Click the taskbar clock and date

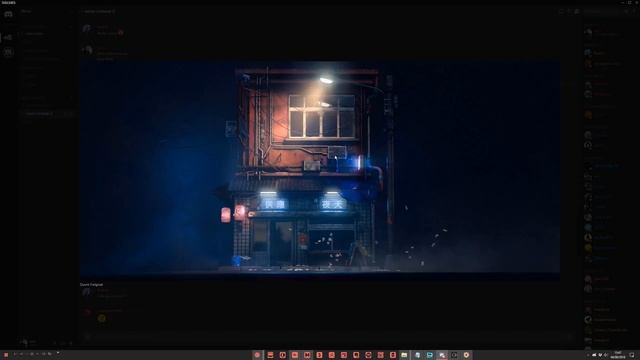[618, 355]
